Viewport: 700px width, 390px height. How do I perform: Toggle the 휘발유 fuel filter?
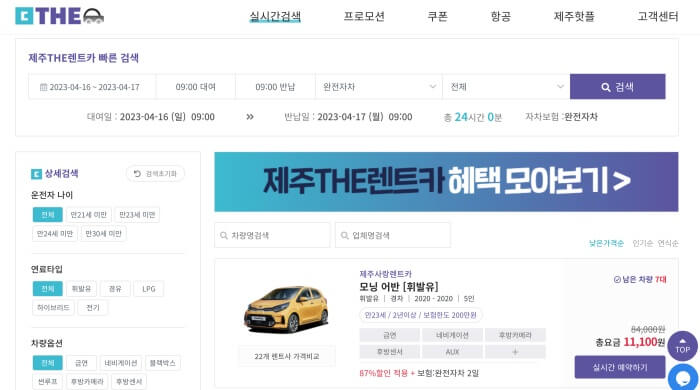pos(81,289)
